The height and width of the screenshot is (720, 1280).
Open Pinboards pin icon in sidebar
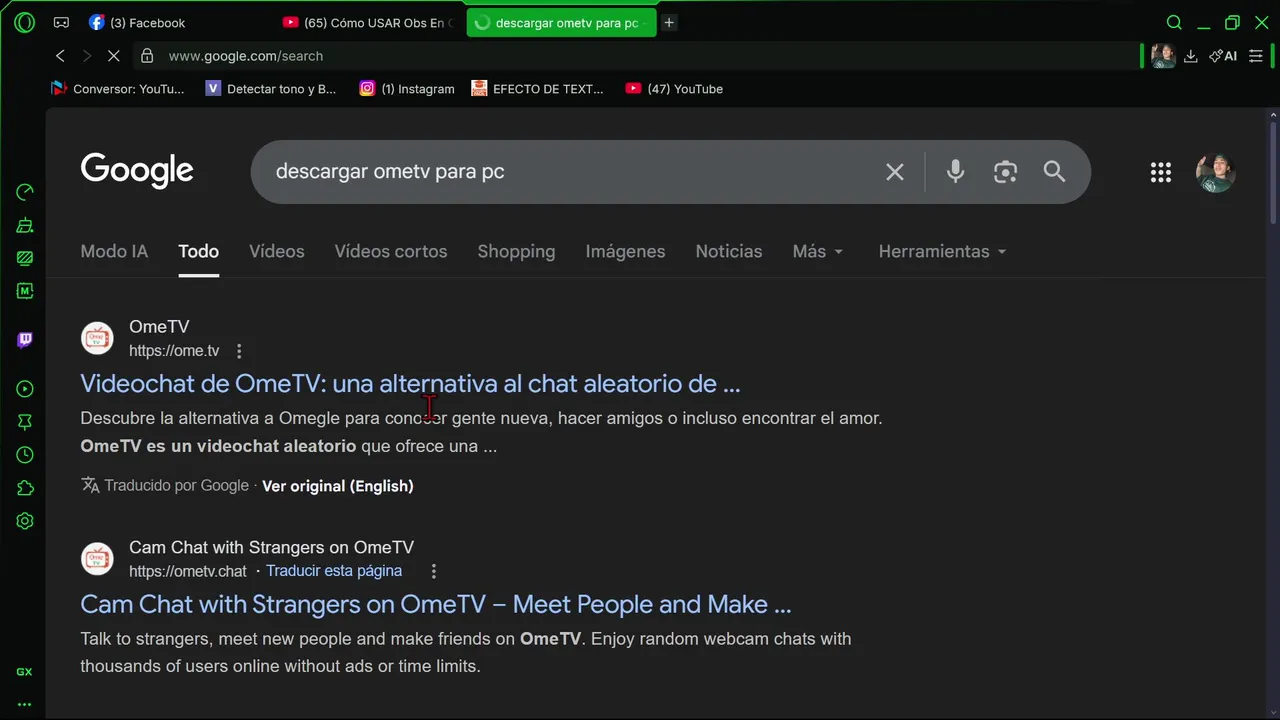[x=25, y=422]
